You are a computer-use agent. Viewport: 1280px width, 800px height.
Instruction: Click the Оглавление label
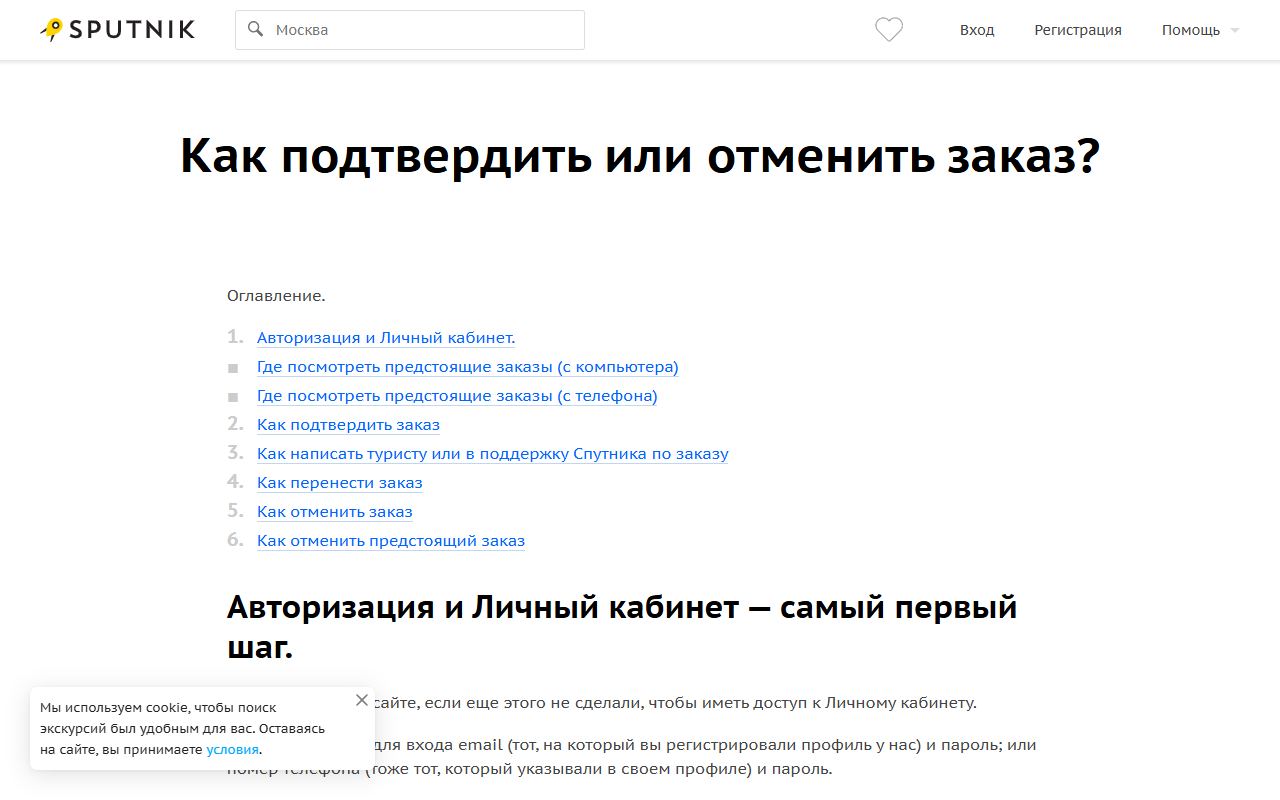point(276,296)
